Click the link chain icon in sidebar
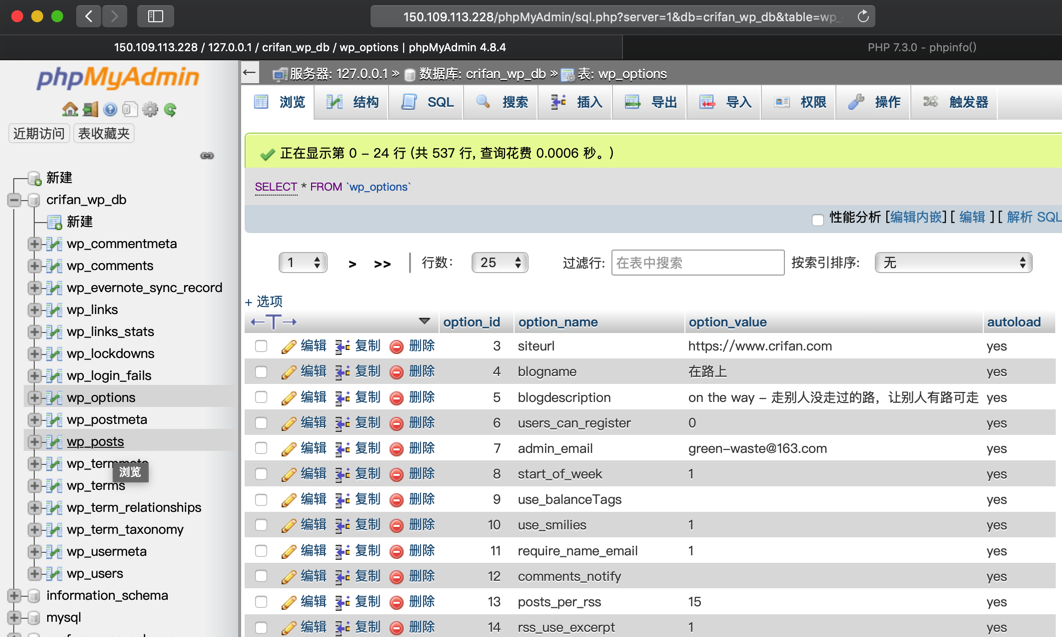This screenshot has width=1062, height=637. (207, 156)
